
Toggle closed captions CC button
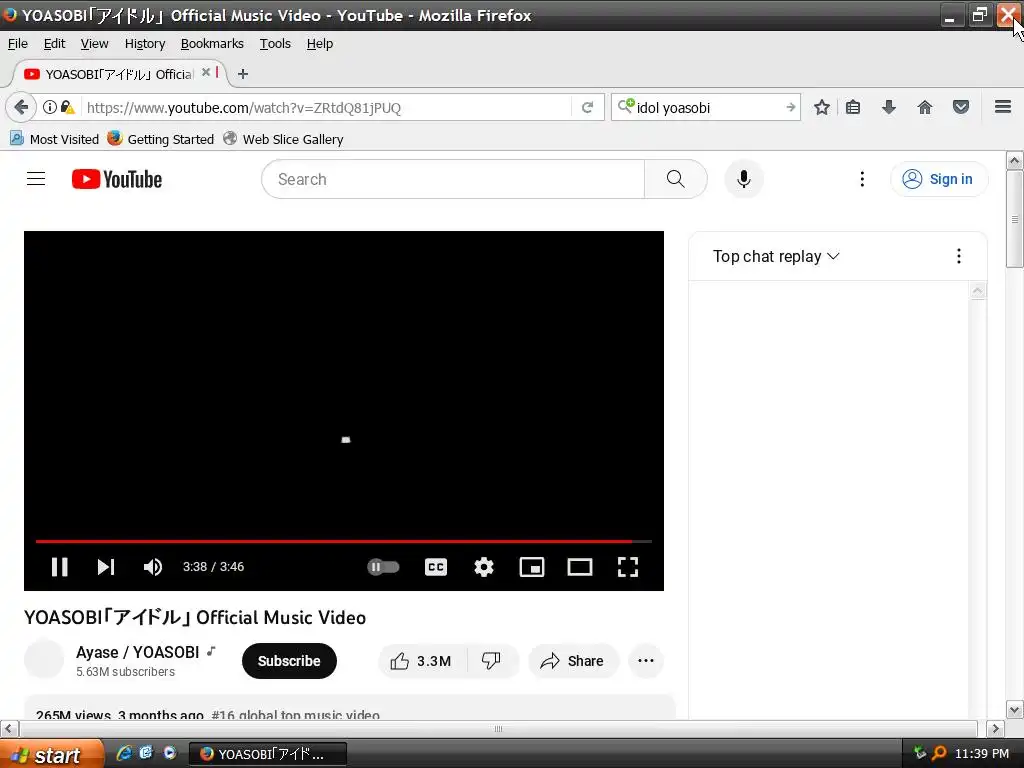(436, 567)
